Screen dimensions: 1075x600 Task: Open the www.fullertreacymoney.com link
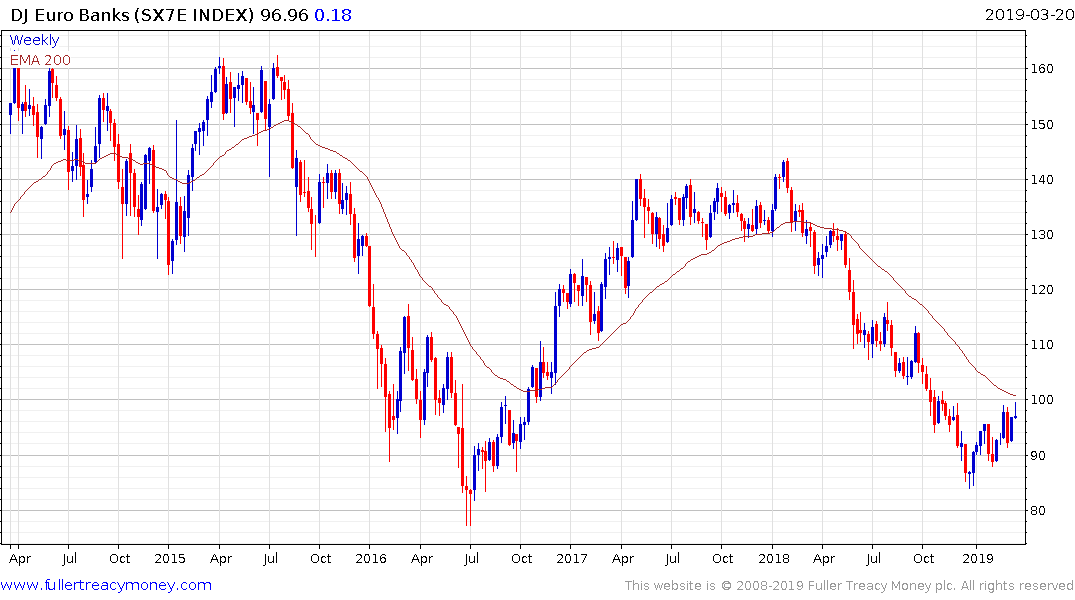tap(106, 585)
